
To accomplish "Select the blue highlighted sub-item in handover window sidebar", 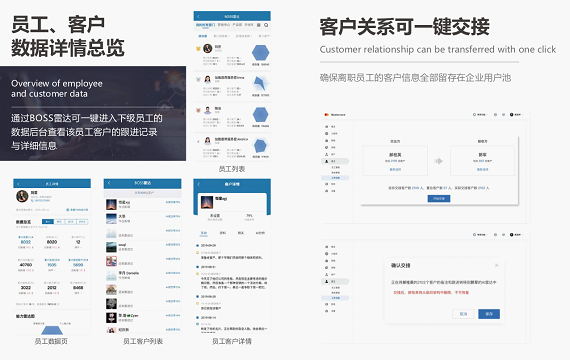I will point(335,178).
